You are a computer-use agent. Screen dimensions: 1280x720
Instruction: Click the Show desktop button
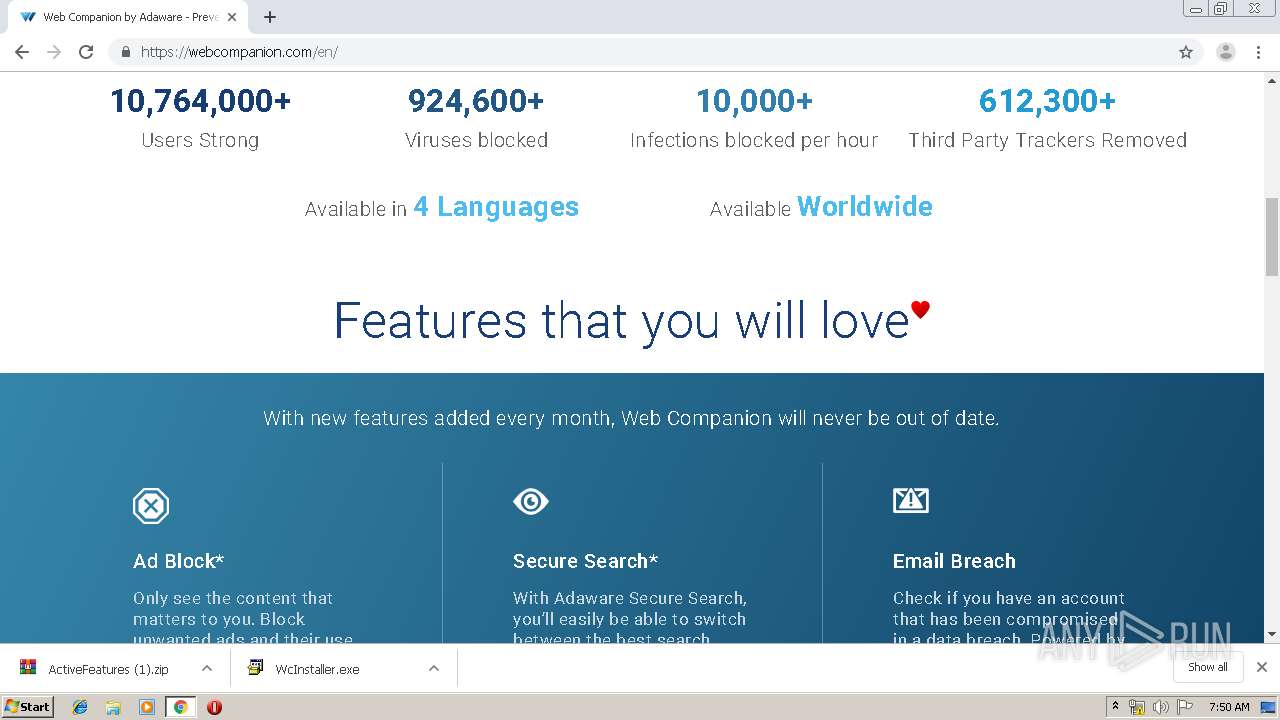pos(1269,707)
